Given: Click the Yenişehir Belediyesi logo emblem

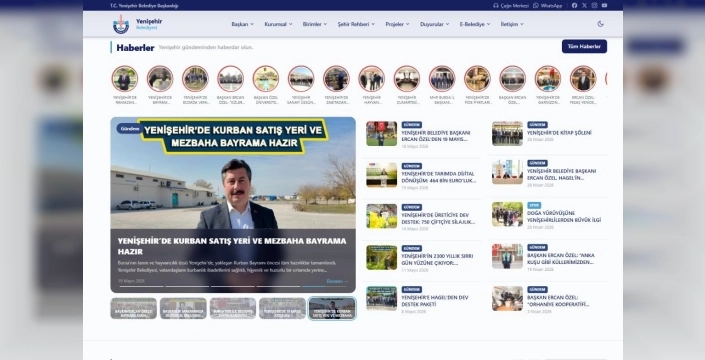Looking at the screenshot, I should tap(120, 24).
